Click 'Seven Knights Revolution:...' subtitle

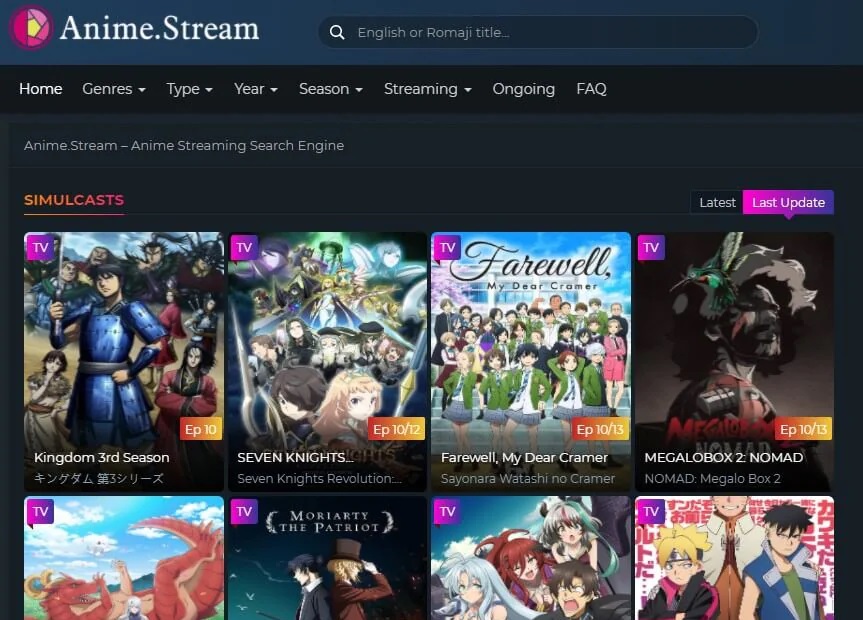tap(319, 478)
